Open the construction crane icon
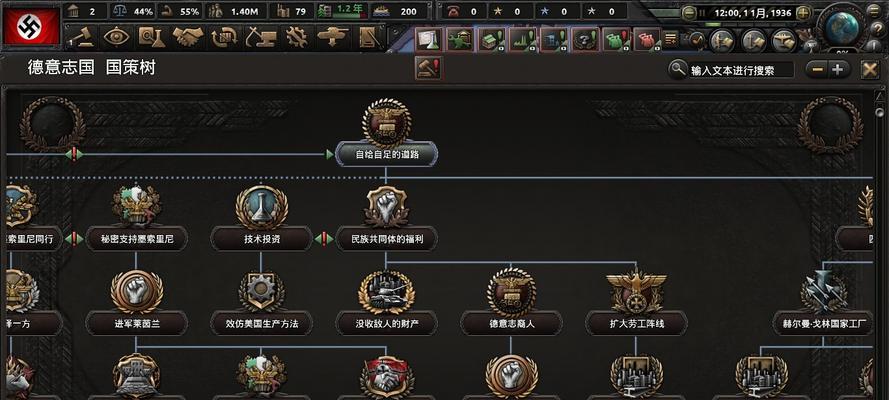Image resolution: width=889 pixels, height=400 pixels. [x=260, y=37]
